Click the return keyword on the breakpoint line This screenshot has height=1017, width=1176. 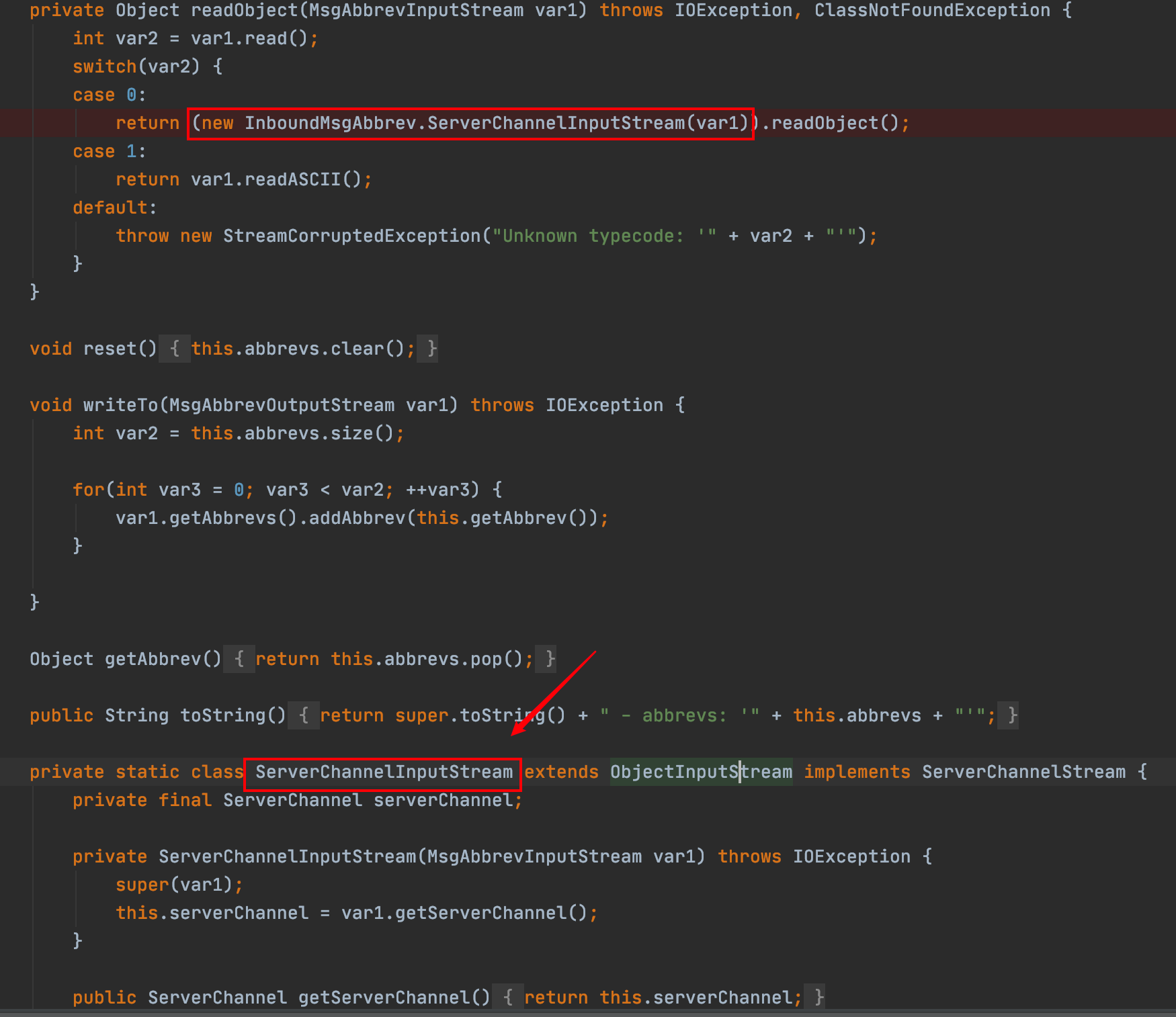coord(147,123)
